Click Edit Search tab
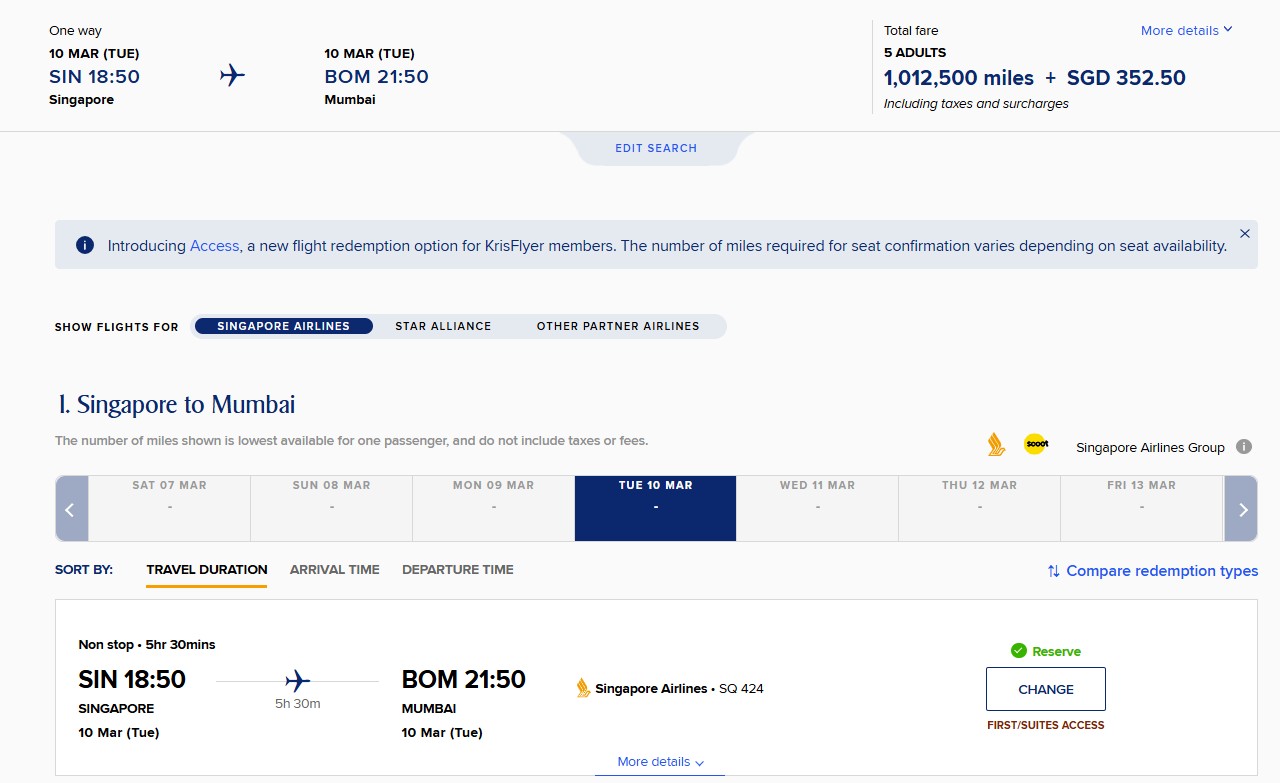Screen dimensions: 1280x783 coord(656,148)
